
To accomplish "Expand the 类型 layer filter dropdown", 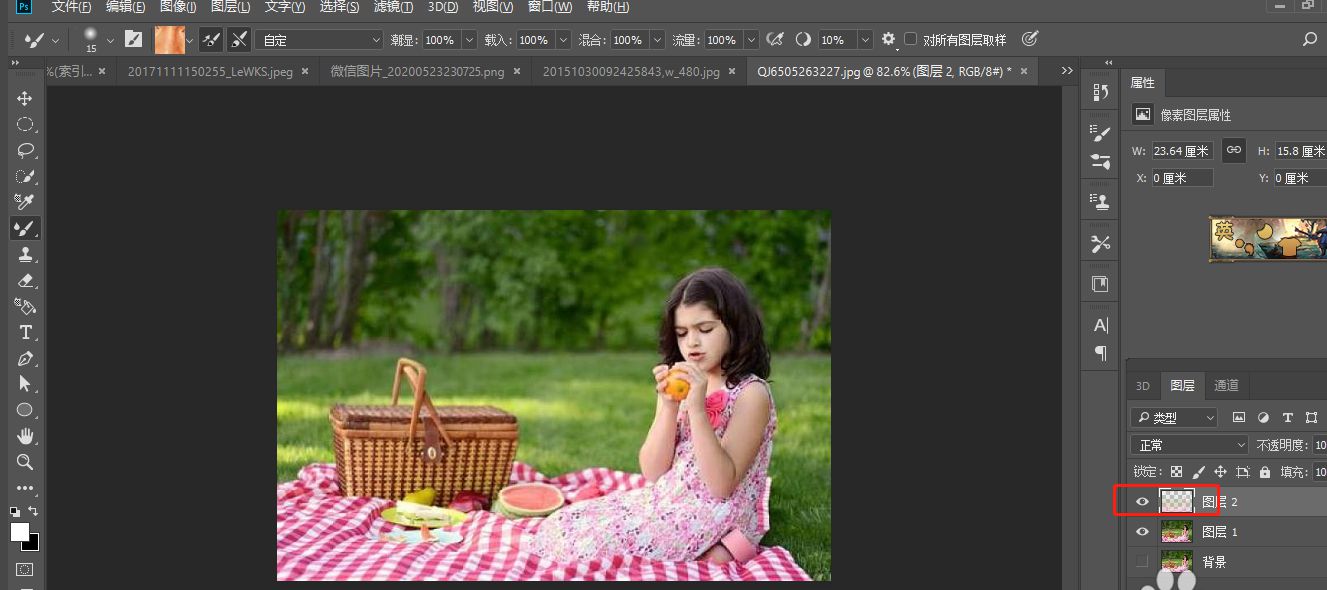I will (x=1174, y=418).
